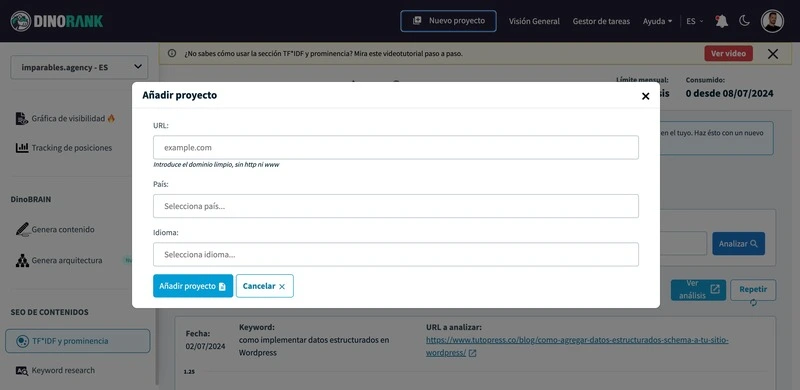Click the Analizar button
This screenshot has height=390, width=800.
[x=738, y=244]
